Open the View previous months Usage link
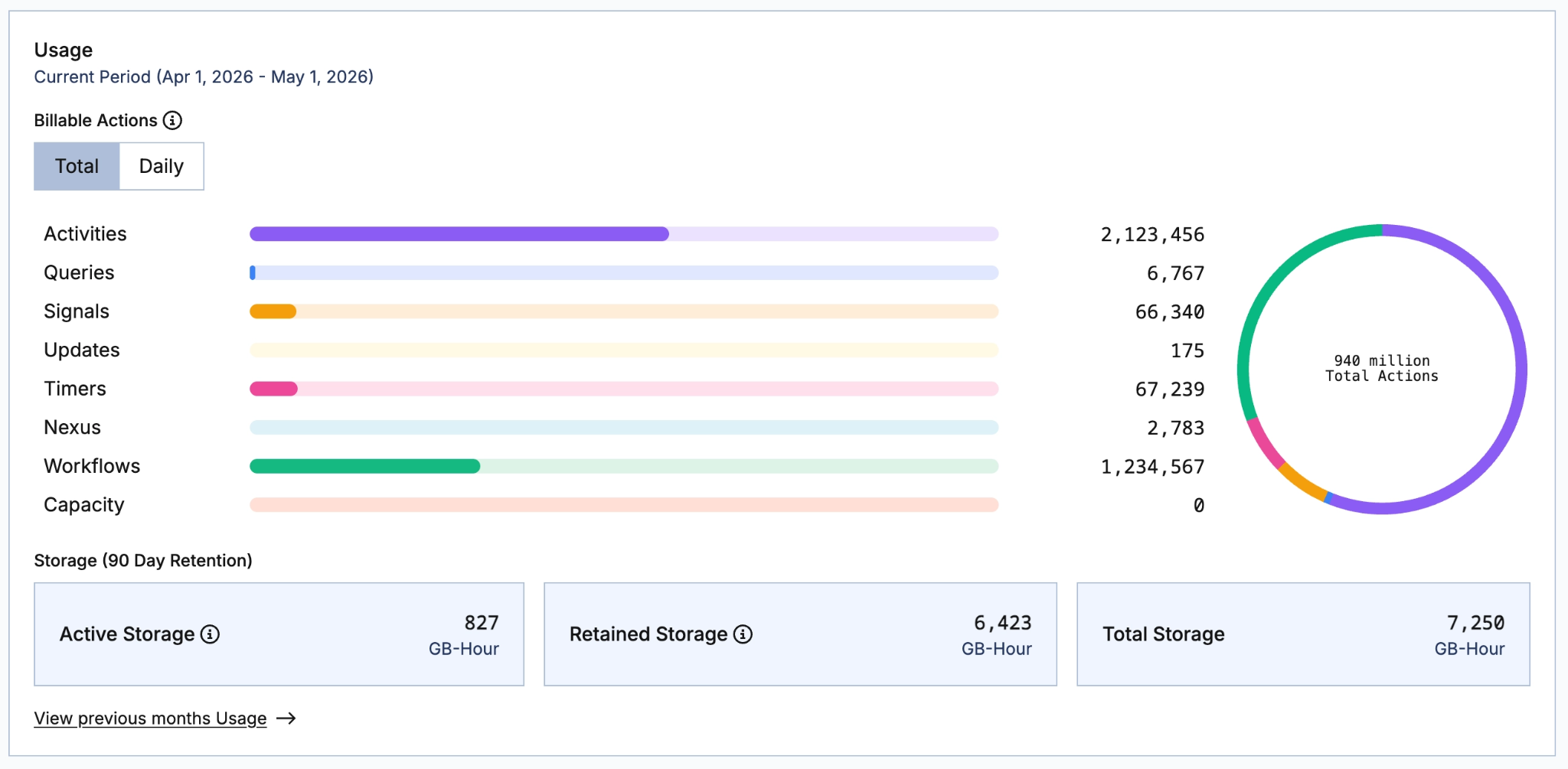 pyautogui.click(x=150, y=718)
